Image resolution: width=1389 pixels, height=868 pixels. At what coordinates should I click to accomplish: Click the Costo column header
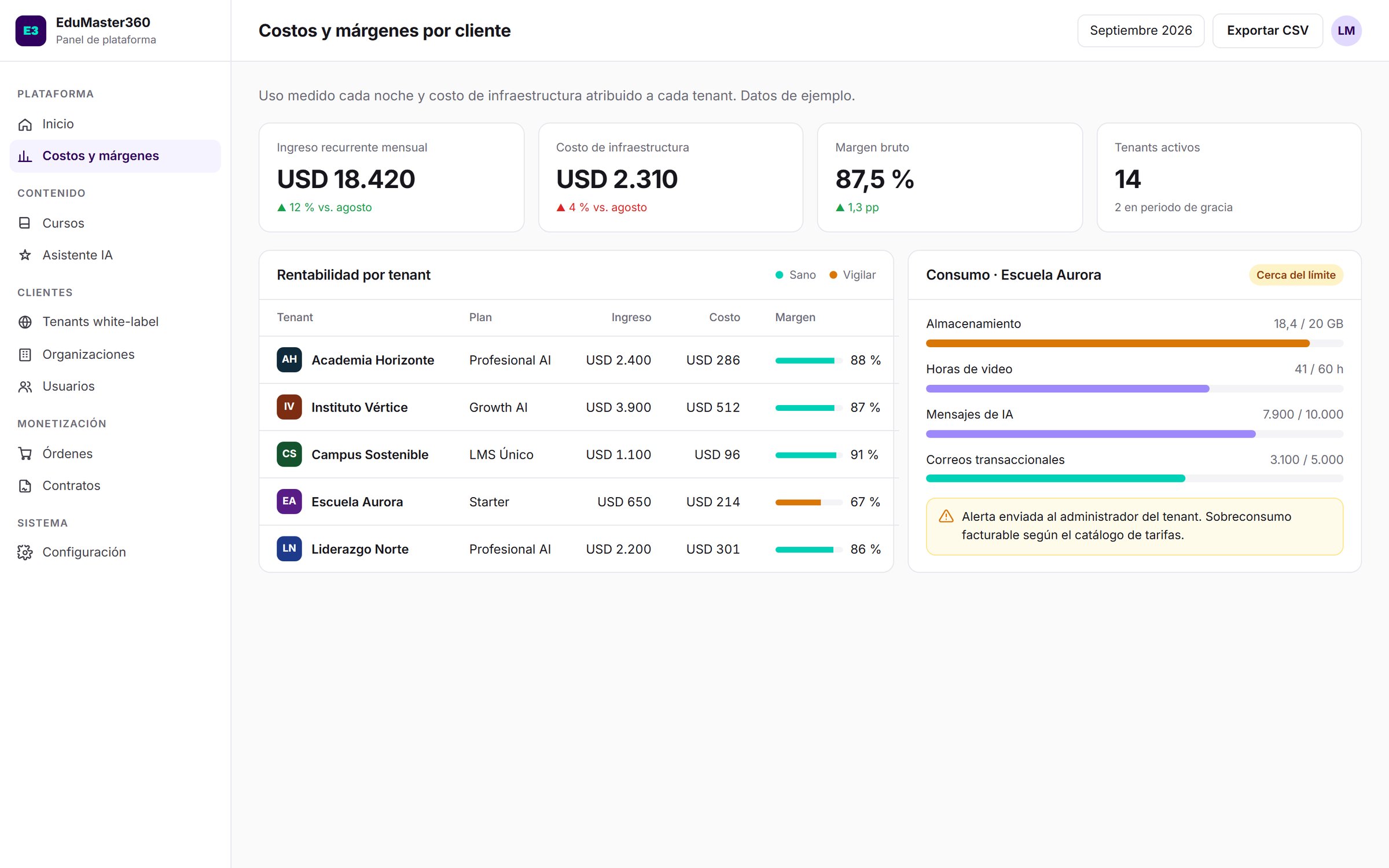tap(725, 317)
